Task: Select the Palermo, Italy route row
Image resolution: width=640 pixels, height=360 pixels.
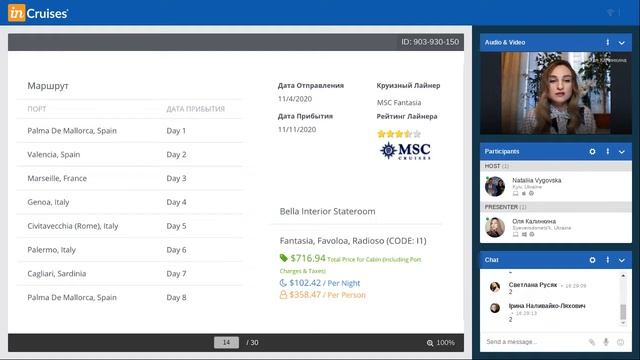Action: click(130, 250)
